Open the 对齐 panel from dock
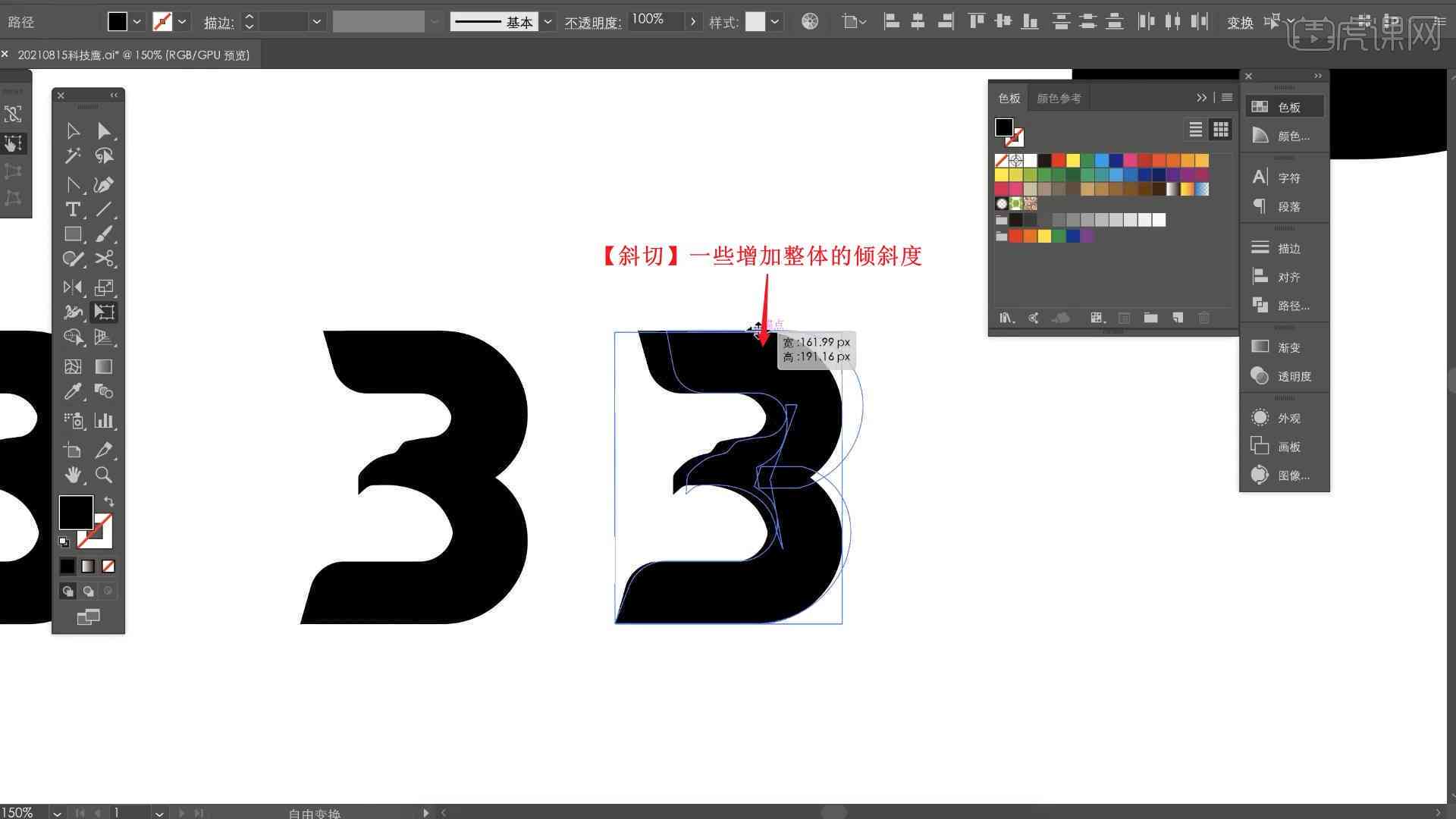The width and height of the screenshot is (1456, 819). (x=1285, y=277)
